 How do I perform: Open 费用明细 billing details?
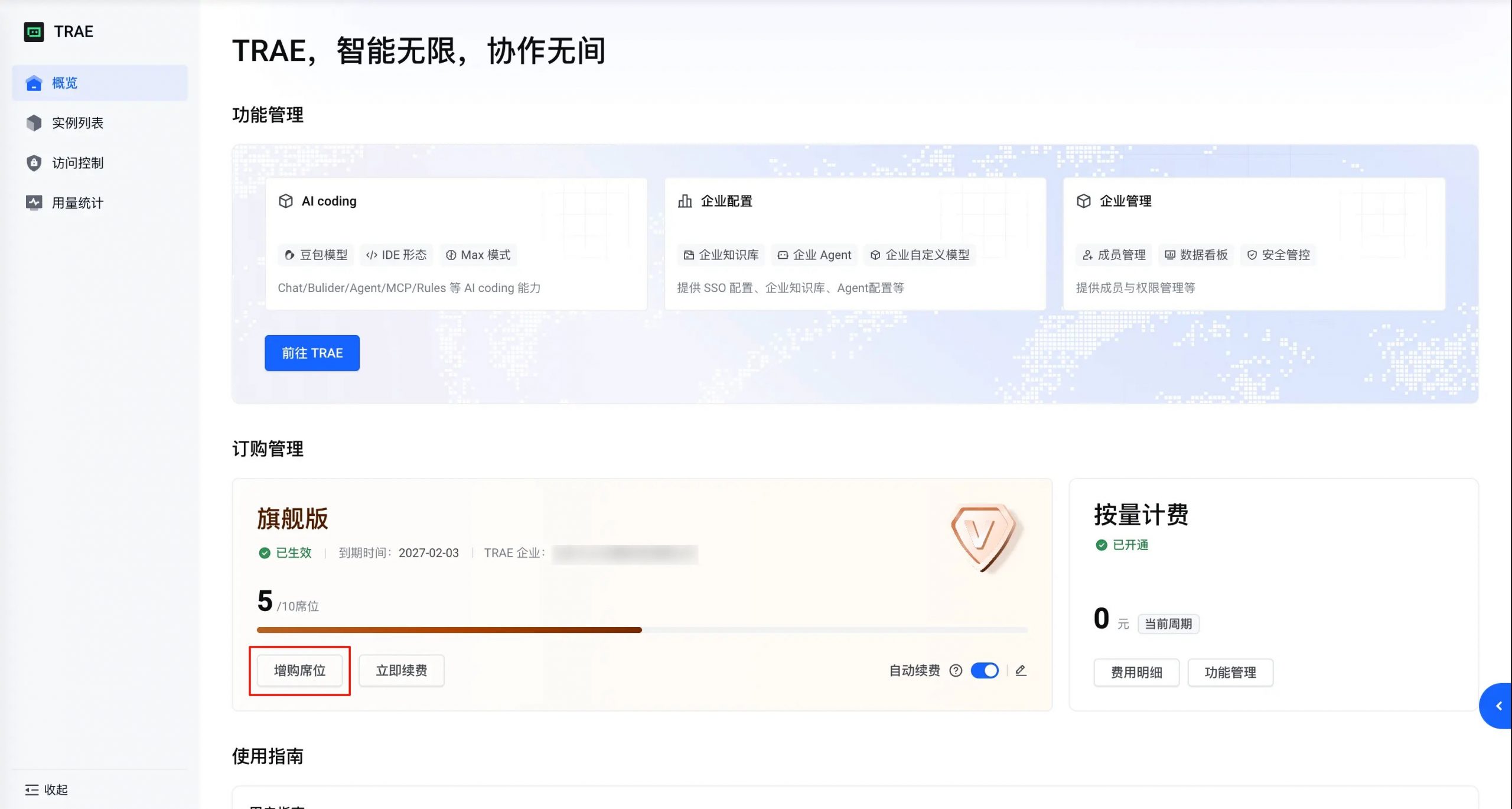tap(1136, 672)
